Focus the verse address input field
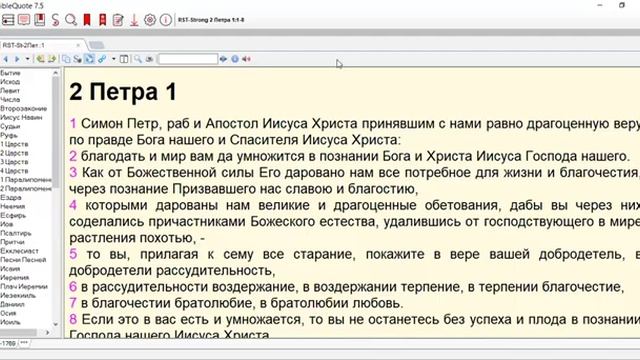The height and width of the screenshot is (360, 640). 188,59
